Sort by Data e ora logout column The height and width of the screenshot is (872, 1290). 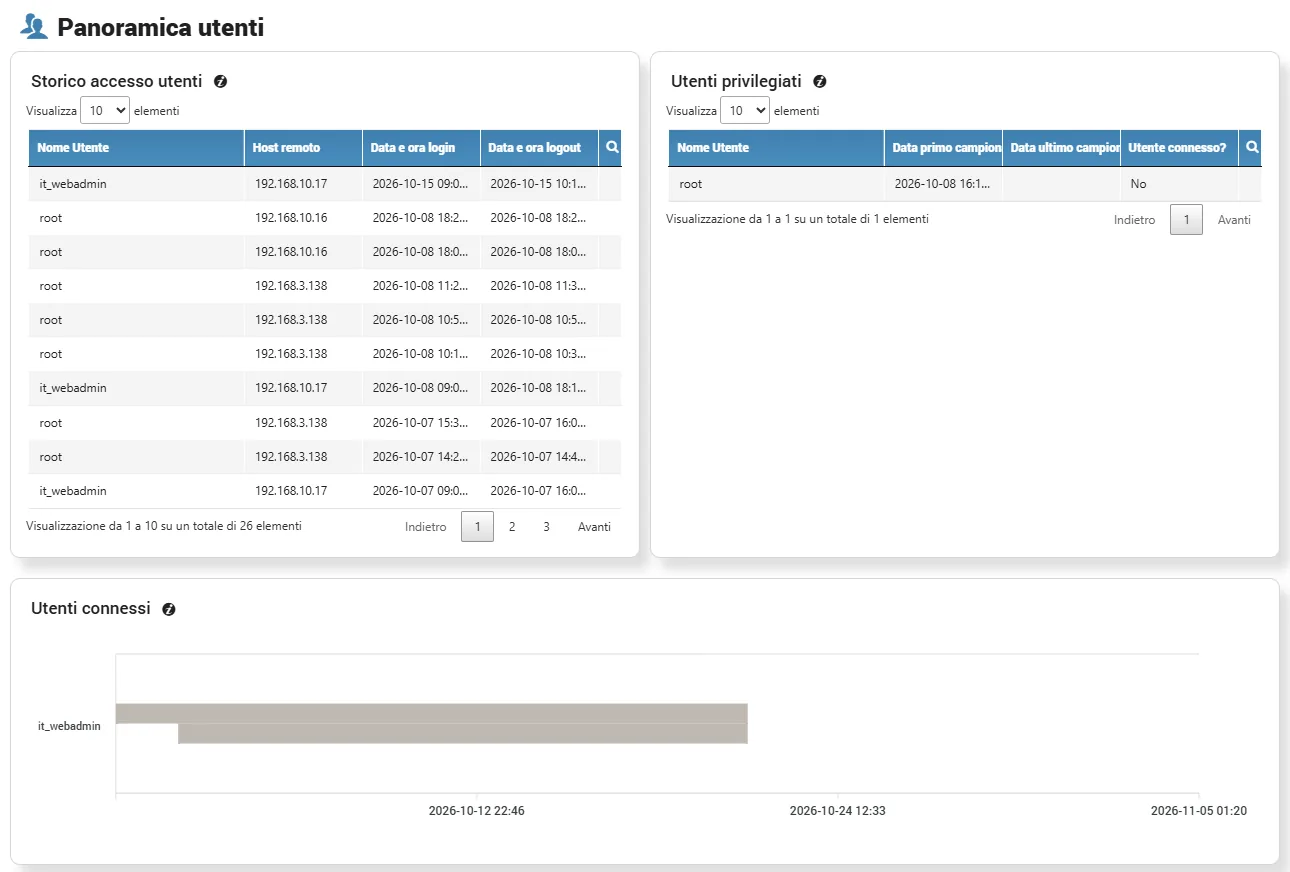click(539, 148)
